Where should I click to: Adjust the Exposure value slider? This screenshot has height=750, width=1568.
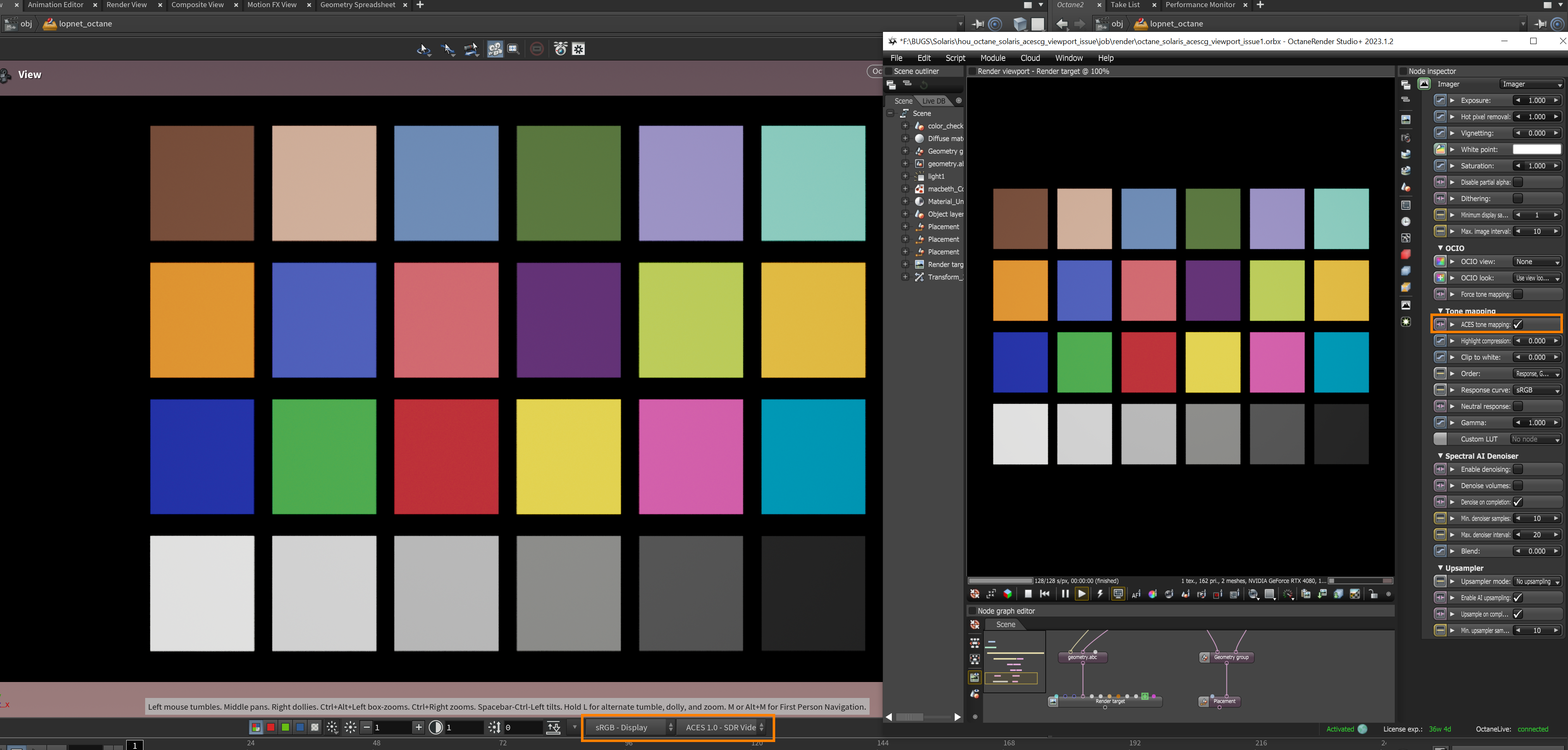click(x=1537, y=101)
